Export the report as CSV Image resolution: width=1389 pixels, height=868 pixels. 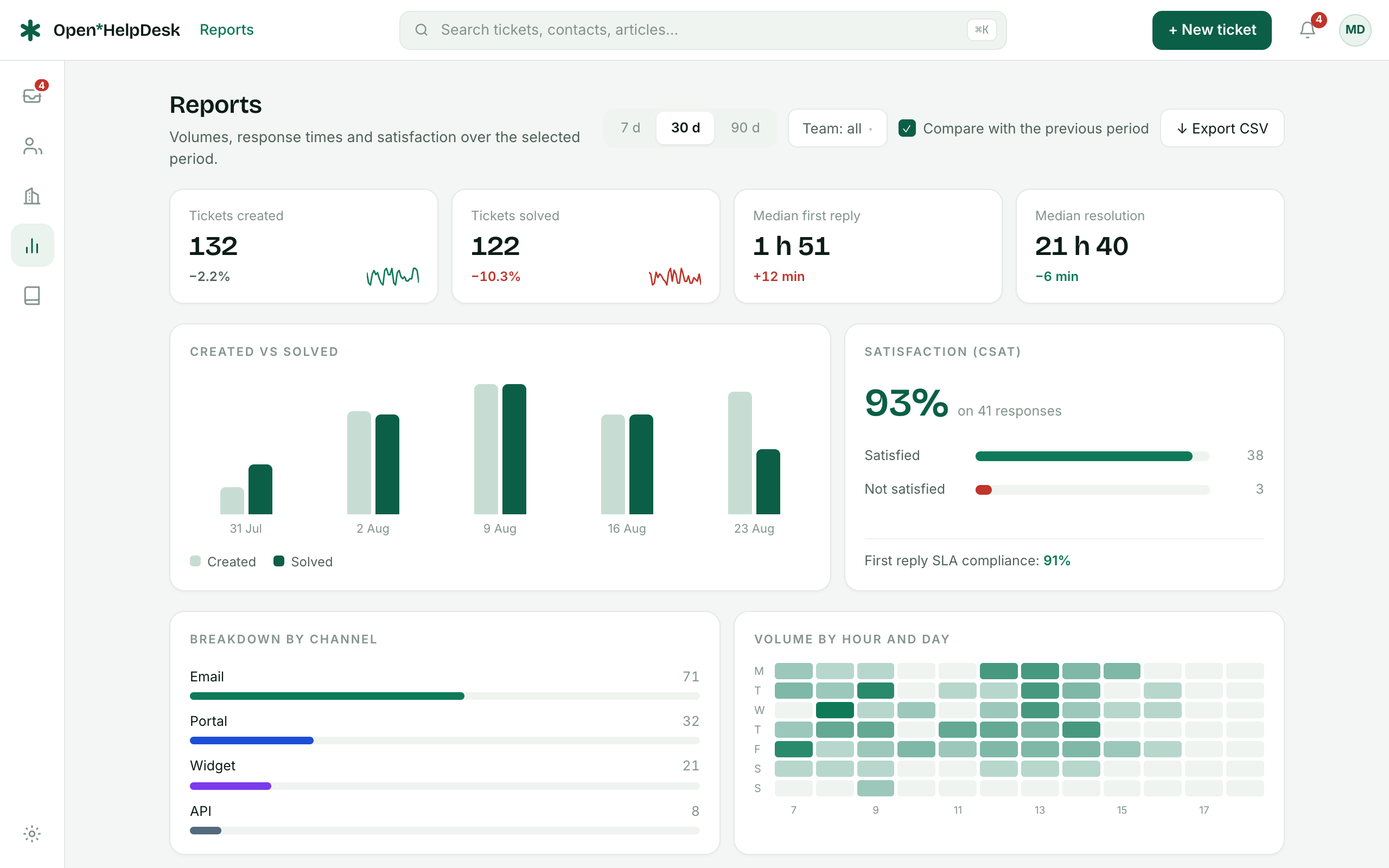(1222, 128)
